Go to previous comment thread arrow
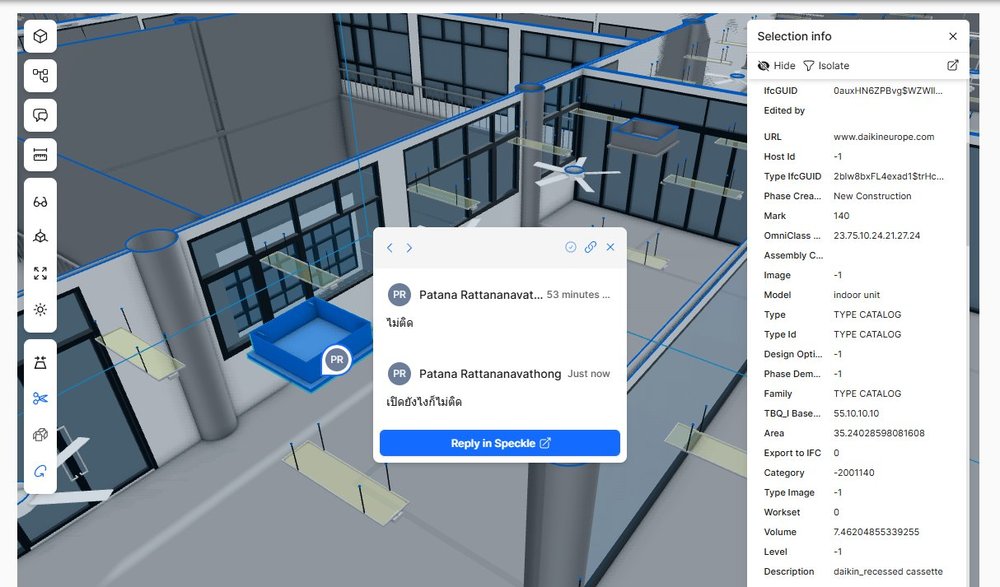 390,248
